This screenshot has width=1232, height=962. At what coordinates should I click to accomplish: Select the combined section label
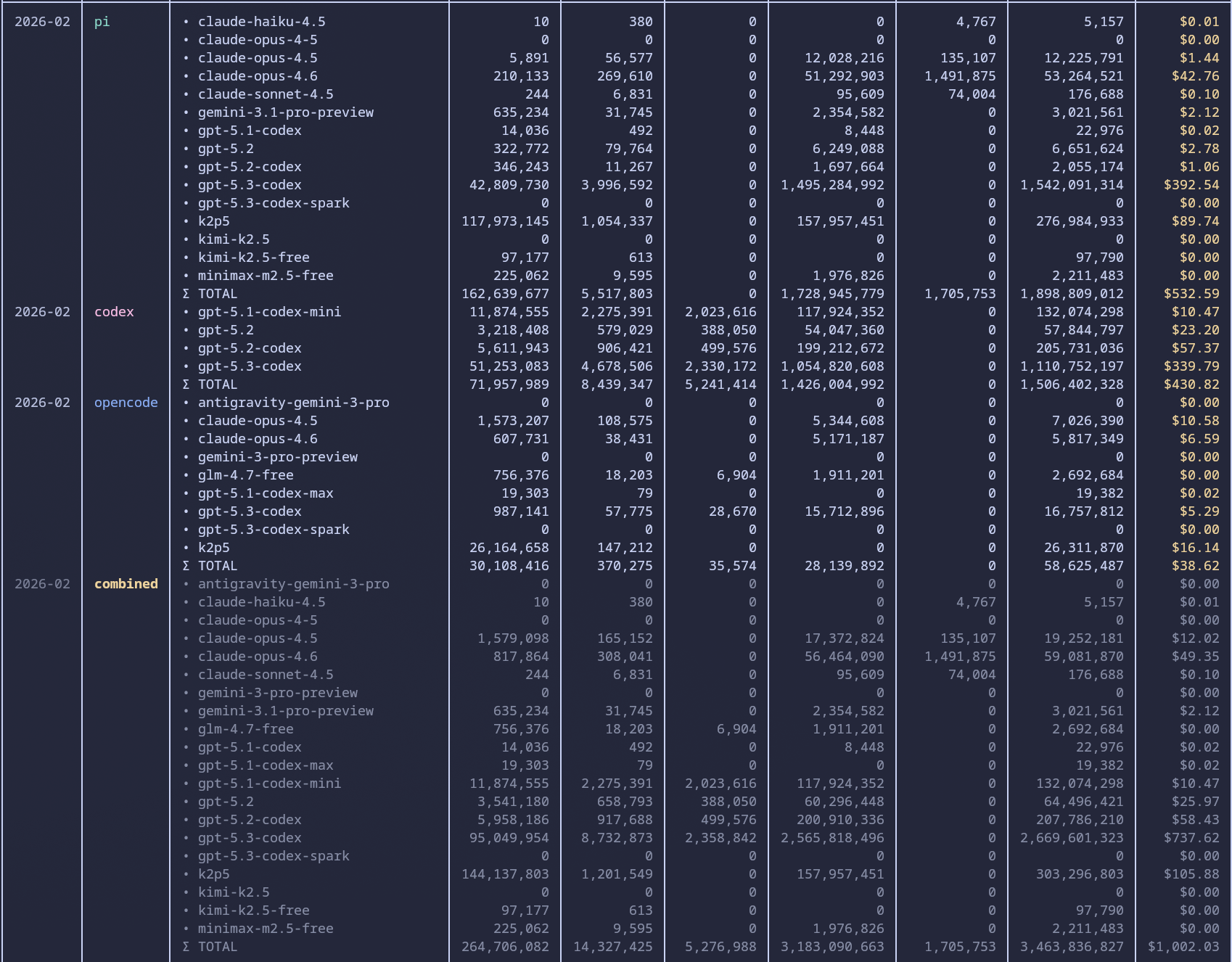[126, 584]
